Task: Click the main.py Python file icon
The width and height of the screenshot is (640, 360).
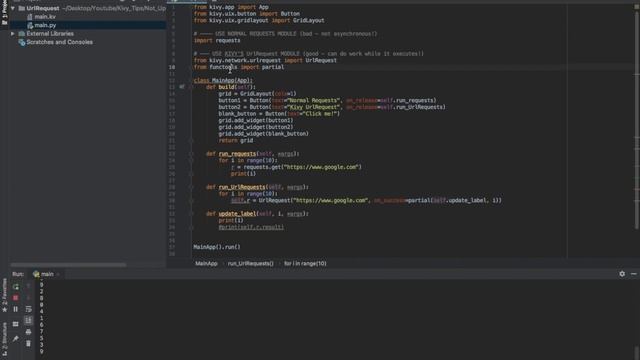Action: (x=30, y=25)
